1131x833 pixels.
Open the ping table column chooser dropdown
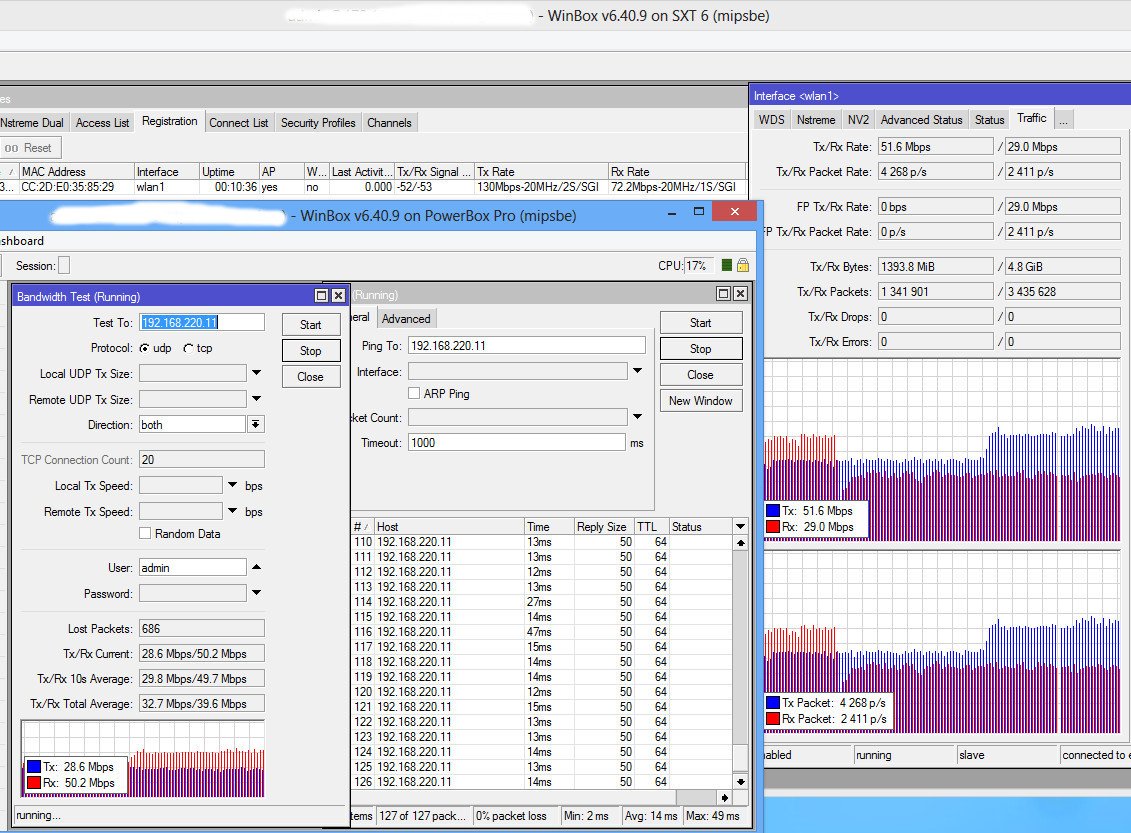[740, 526]
